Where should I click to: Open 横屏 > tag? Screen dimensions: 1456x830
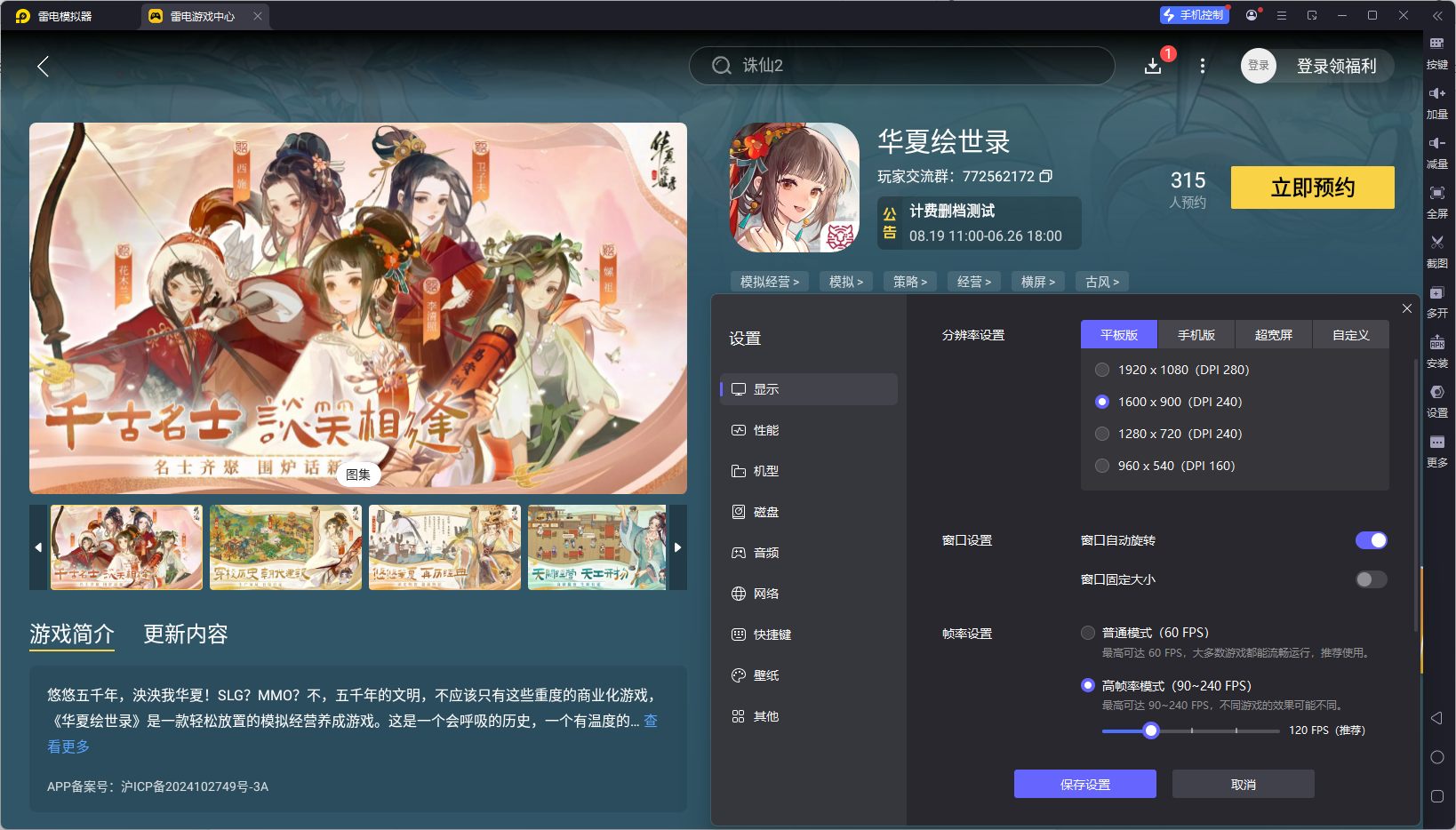click(1038, 282)
